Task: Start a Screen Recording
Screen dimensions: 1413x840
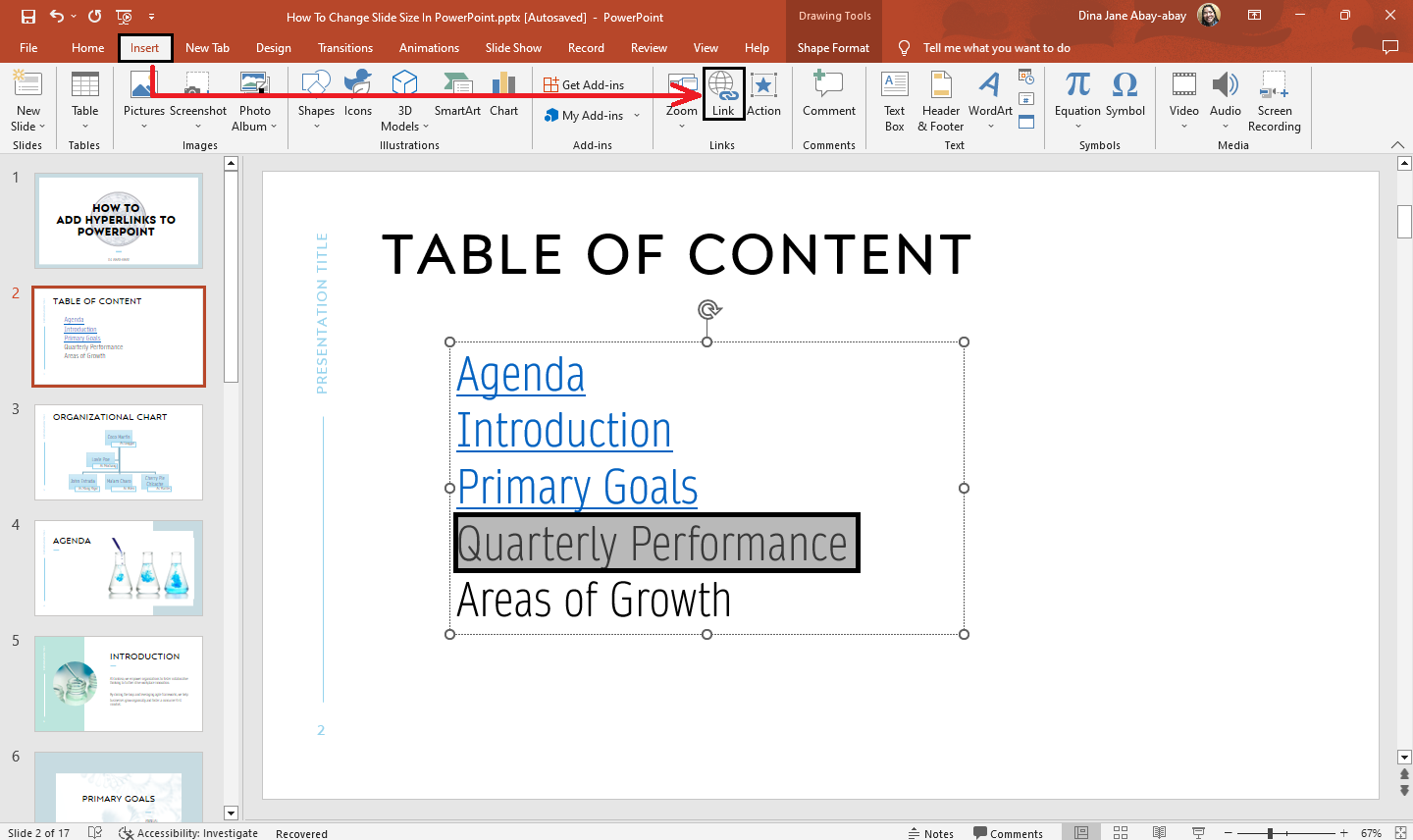Action: click(1275, 101)
